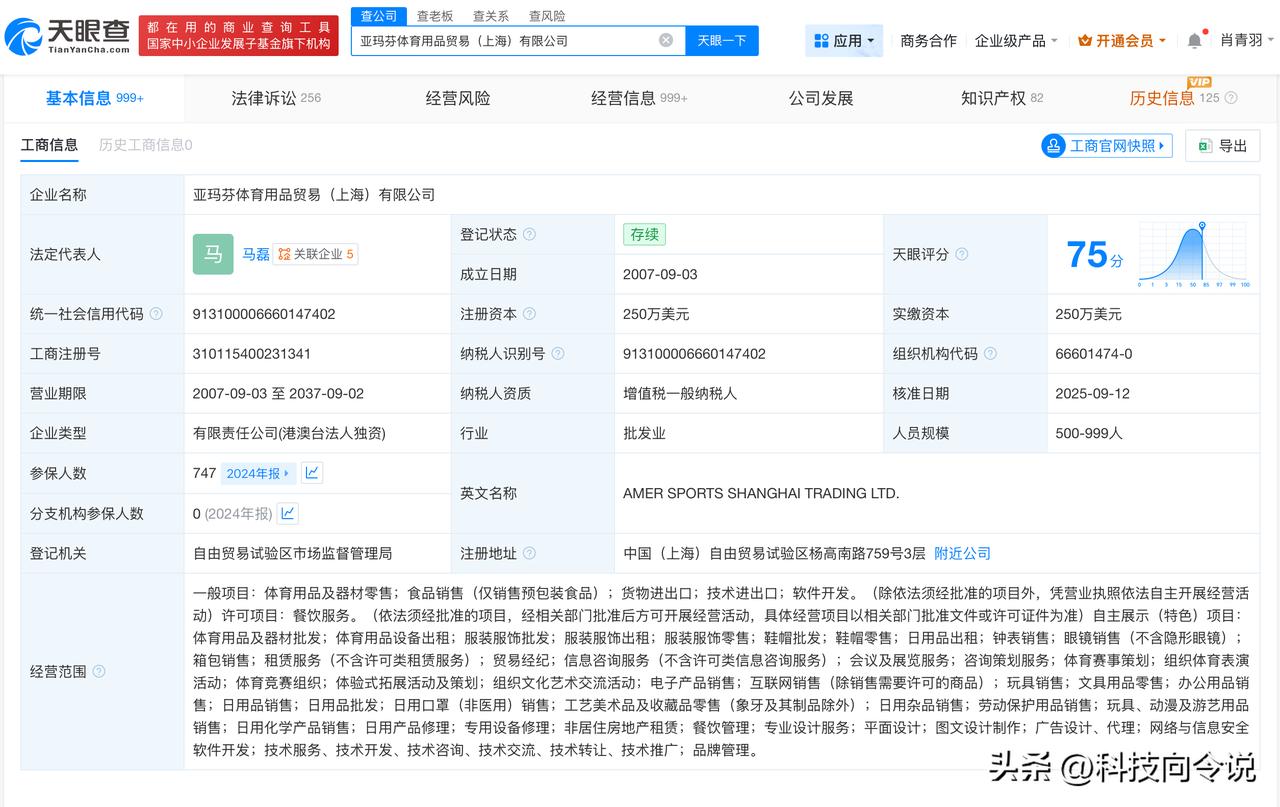The image size is (1280, 807).
Task: Click the help icon beside 纳税人识别号
Action: click(557, 354)
